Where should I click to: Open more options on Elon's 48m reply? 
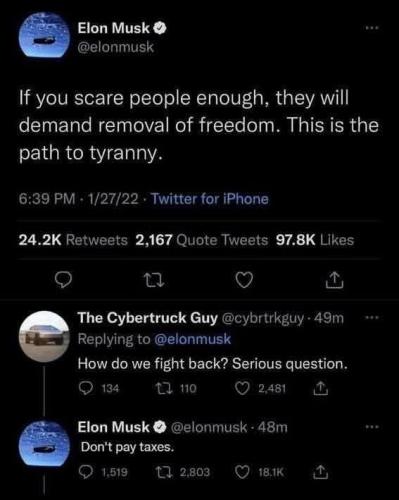pyautogui.click(x=372, y=426)
